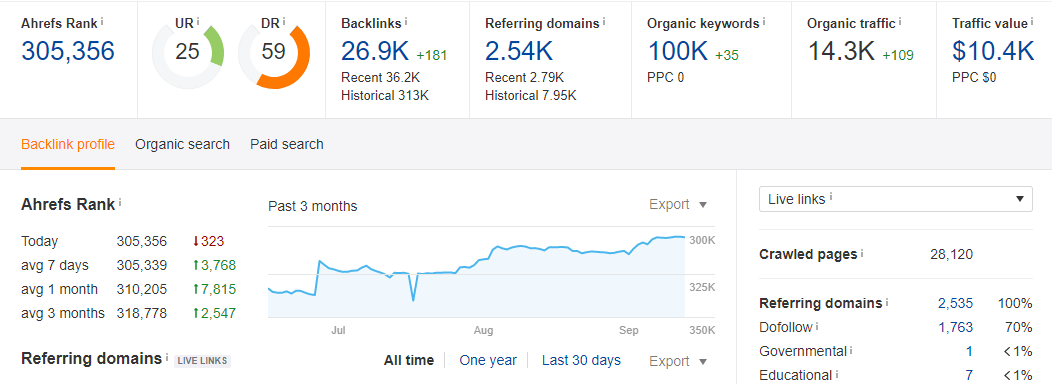1052x384 pixels.
Task: Expand Export menu for Ahrefs Rank chart
Action: point(678,204)
